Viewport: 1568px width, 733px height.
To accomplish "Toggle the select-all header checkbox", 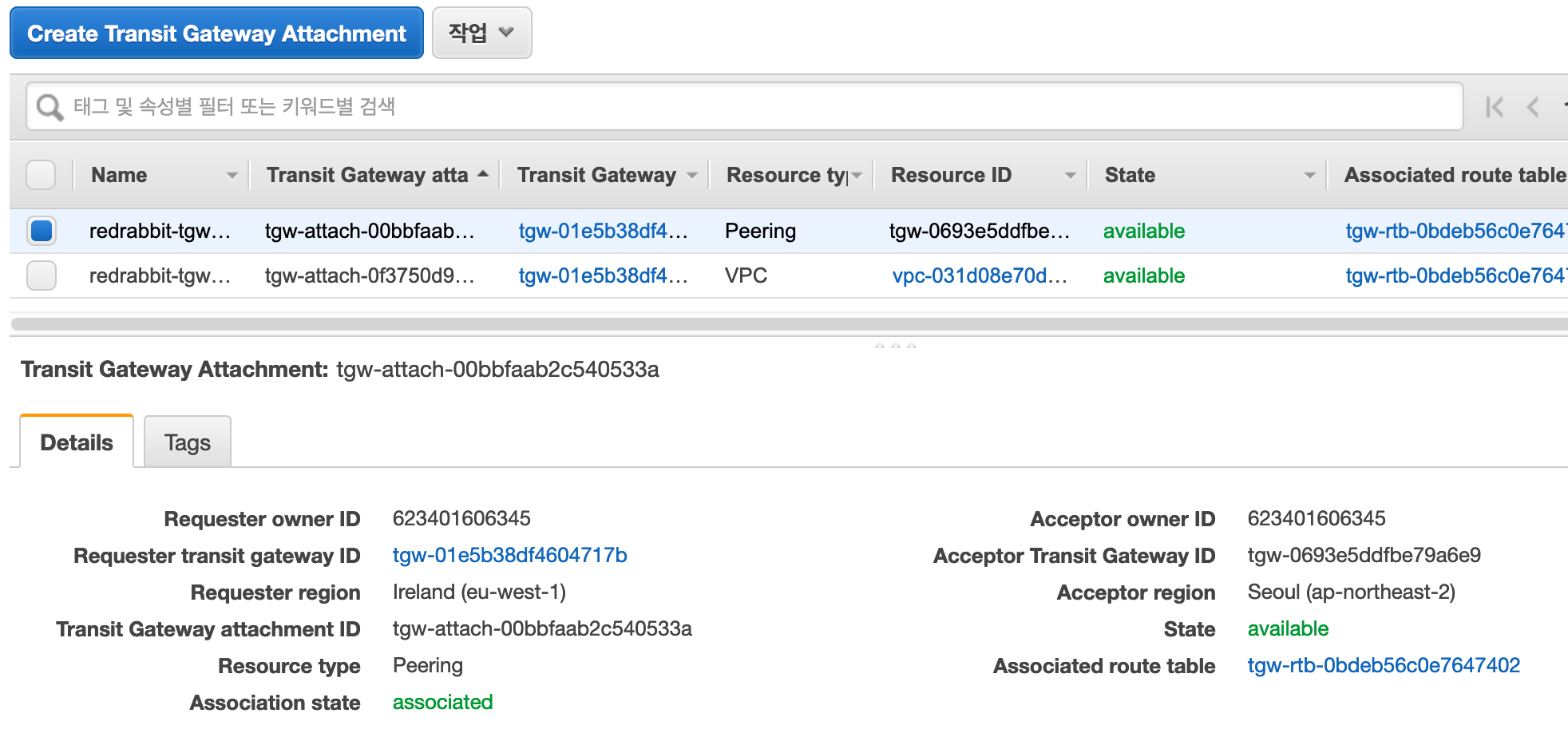I will pyautogui.click(x=41, y=175).
